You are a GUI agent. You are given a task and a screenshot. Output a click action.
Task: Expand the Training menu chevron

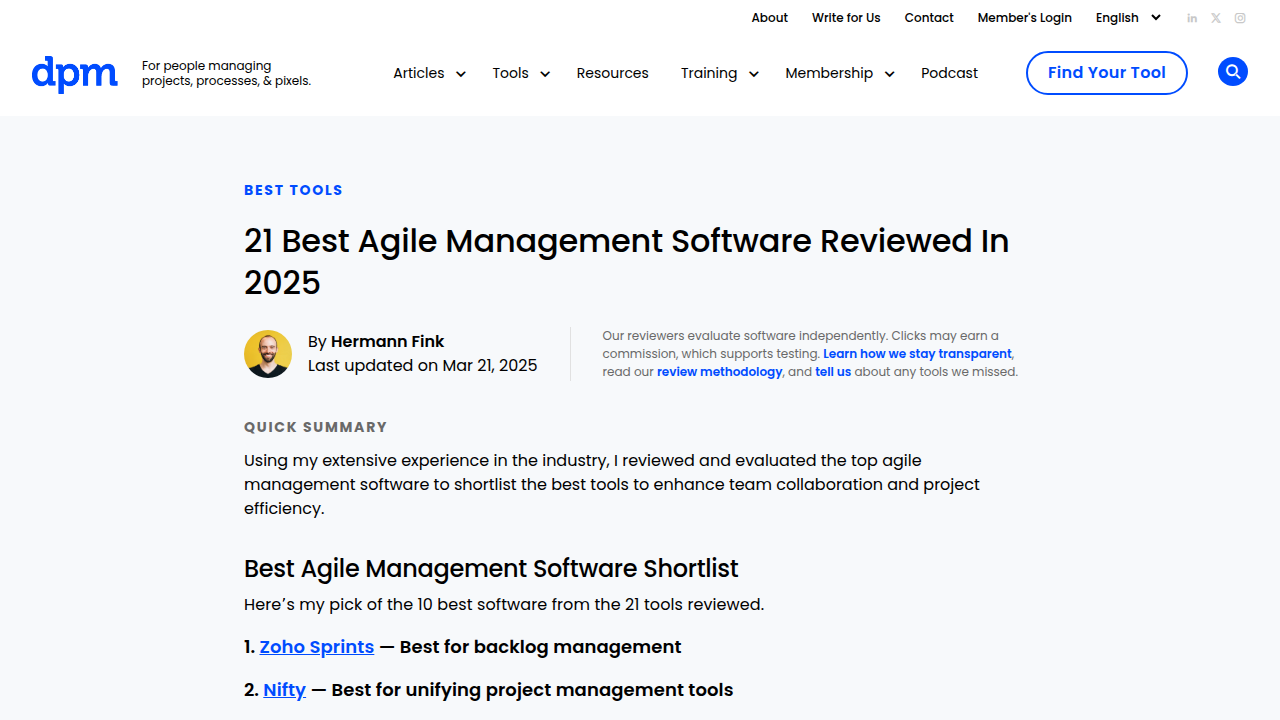(754, 74)
